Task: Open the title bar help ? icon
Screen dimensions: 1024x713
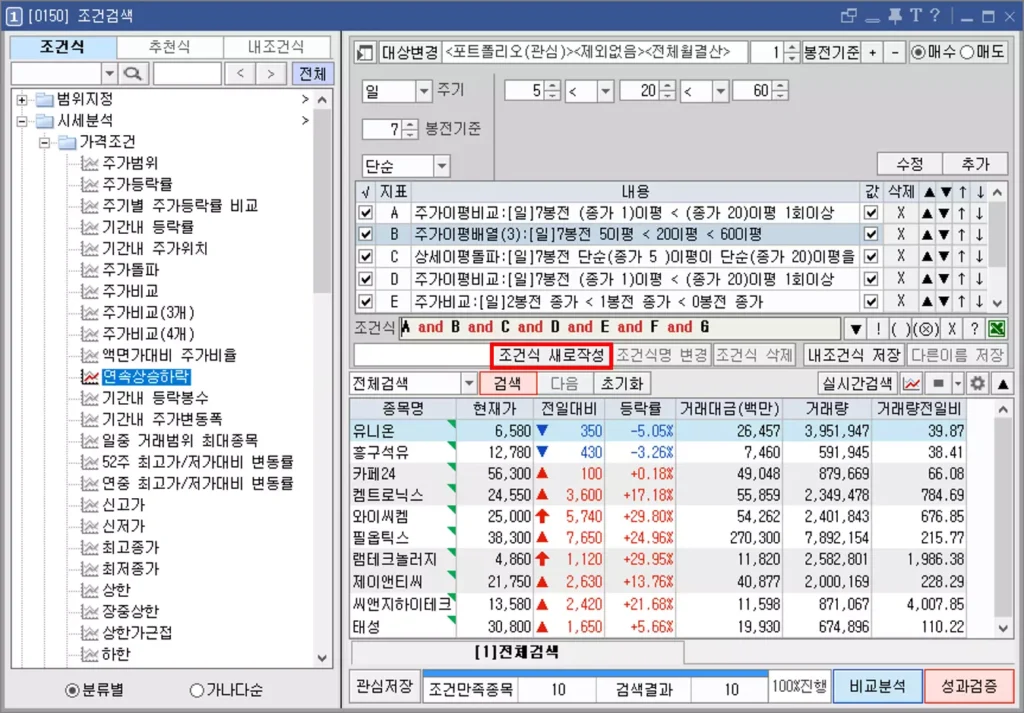Action: coord(935,16)
